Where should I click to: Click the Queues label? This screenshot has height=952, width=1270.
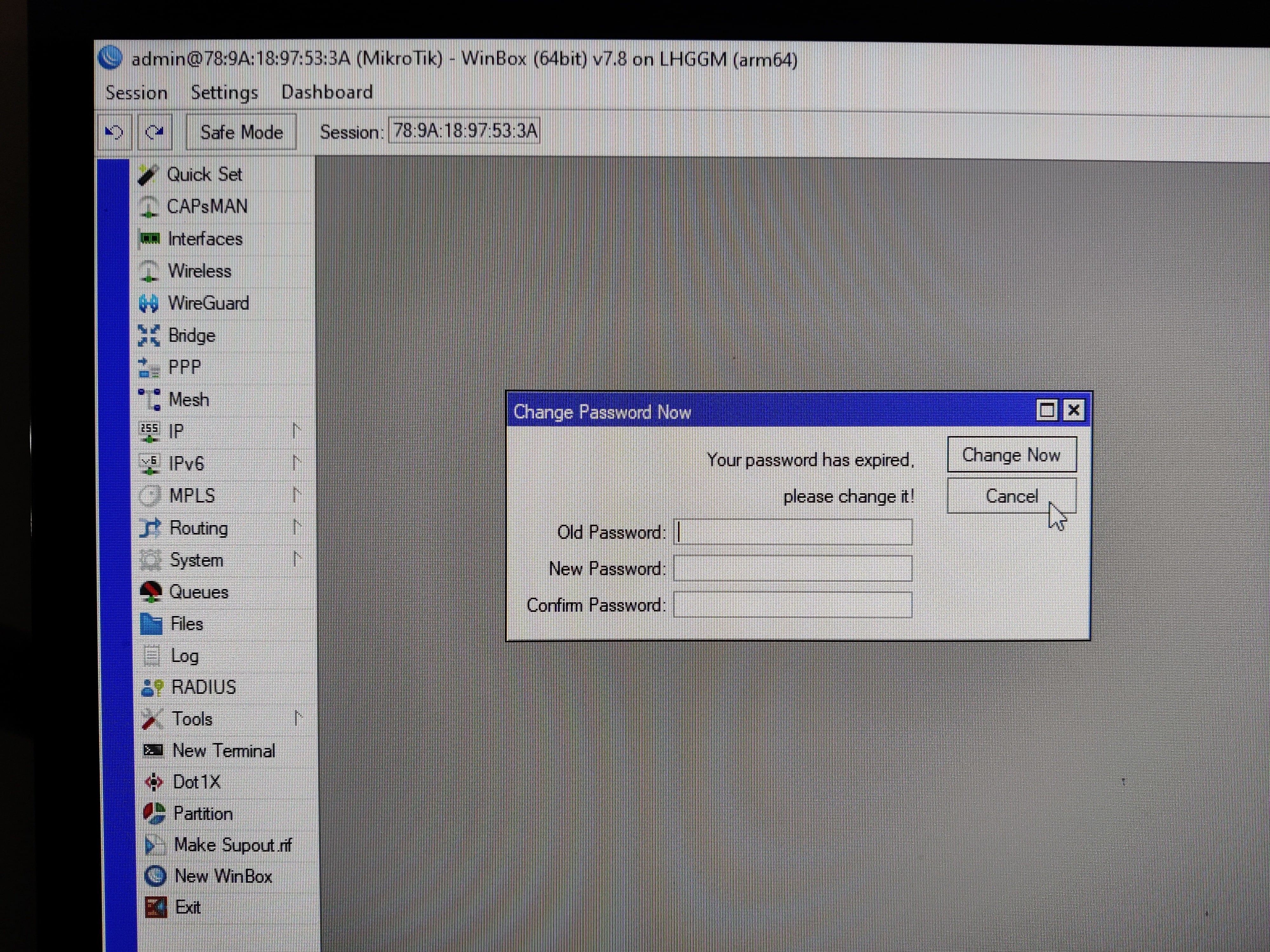click(199, 592)
